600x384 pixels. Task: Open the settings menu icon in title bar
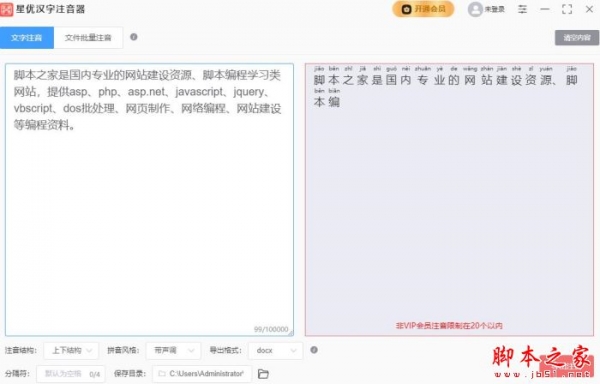[522, 9]
